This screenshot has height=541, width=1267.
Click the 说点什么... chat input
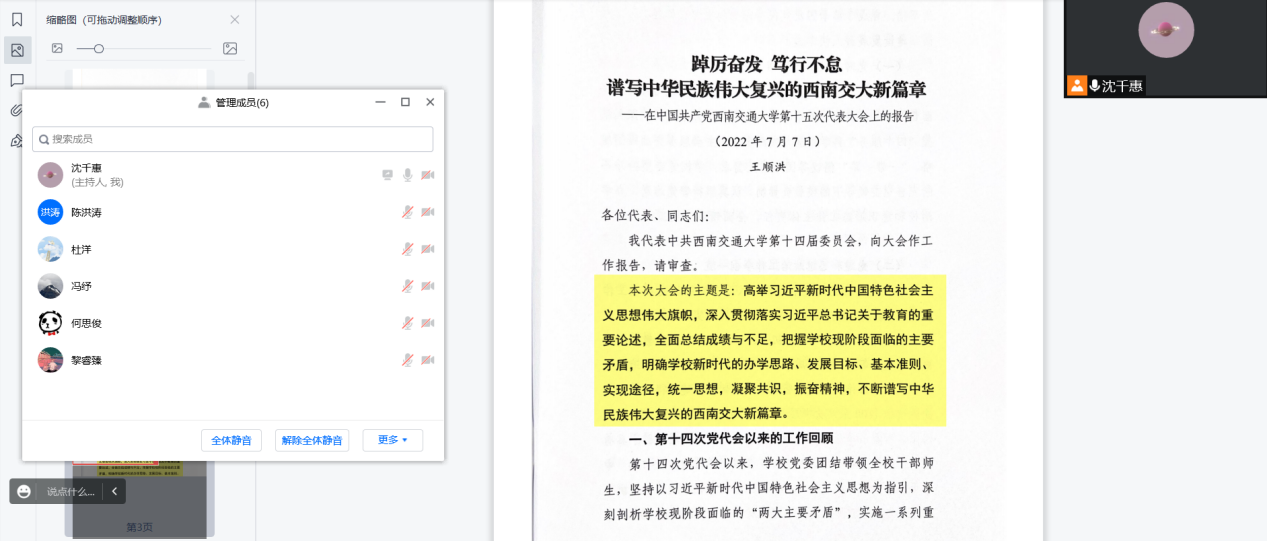[x=71, y=491]
